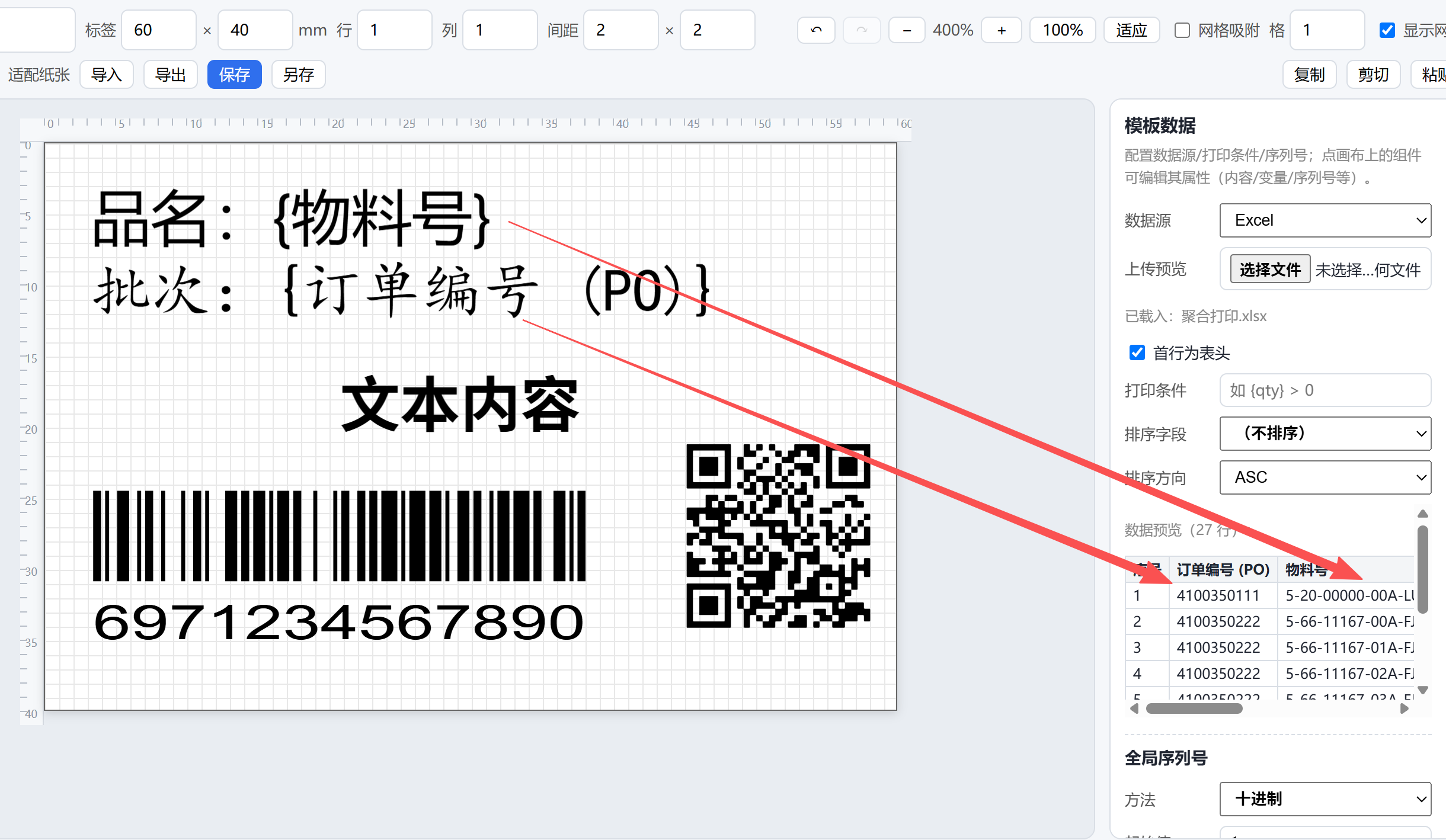Screen dimensions: 1446x840
Task: Click the 已载入: 聚合打印.xlsx file text
Action: click(1196, 316)
